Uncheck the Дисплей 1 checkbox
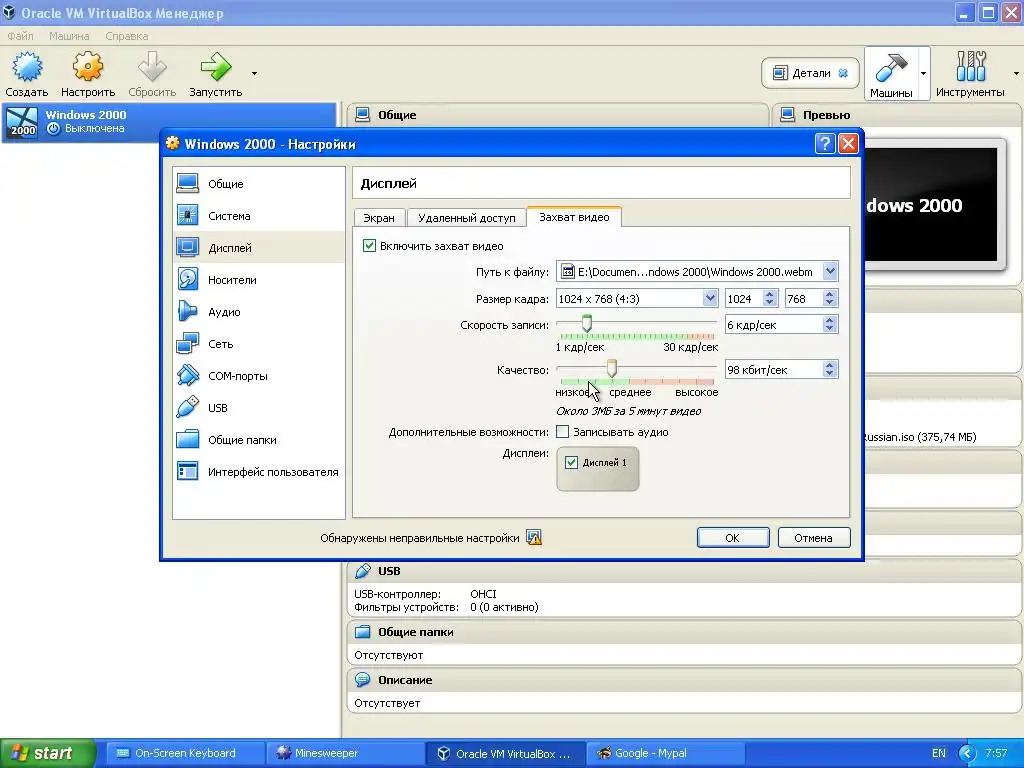This screenshot has height=768, width=1024. [x=571, y=462]
